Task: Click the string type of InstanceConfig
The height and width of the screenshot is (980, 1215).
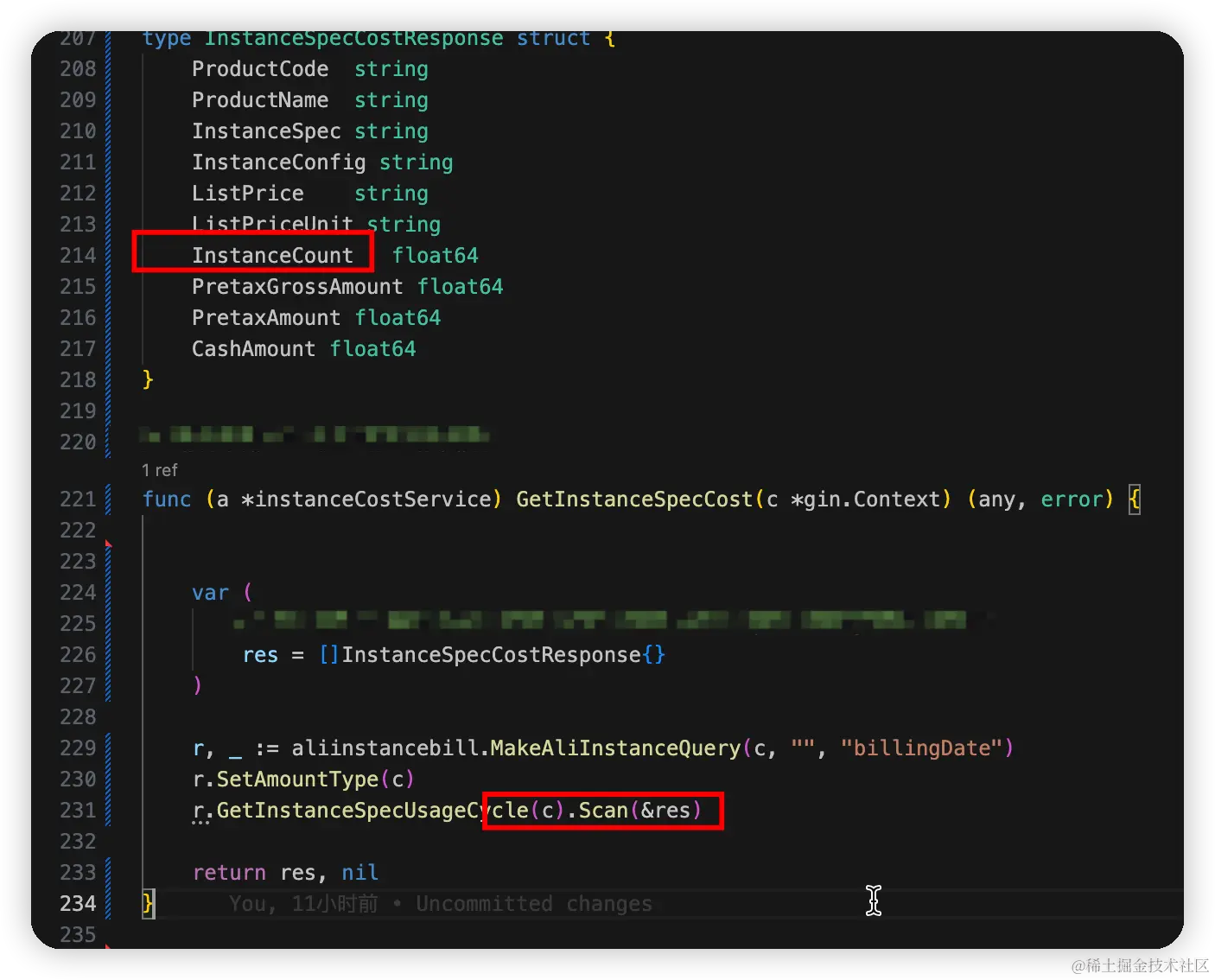Action: pyautogui.click(x=416, y=162)
